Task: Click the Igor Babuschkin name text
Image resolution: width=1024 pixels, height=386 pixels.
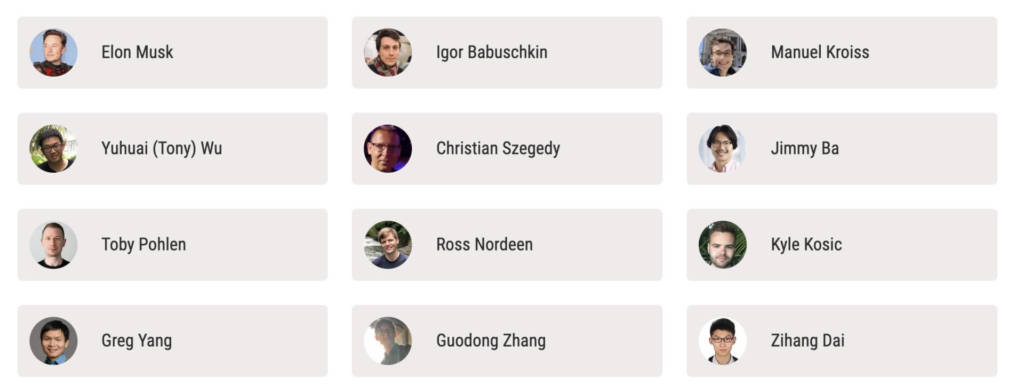Action: tap(492, 52)
